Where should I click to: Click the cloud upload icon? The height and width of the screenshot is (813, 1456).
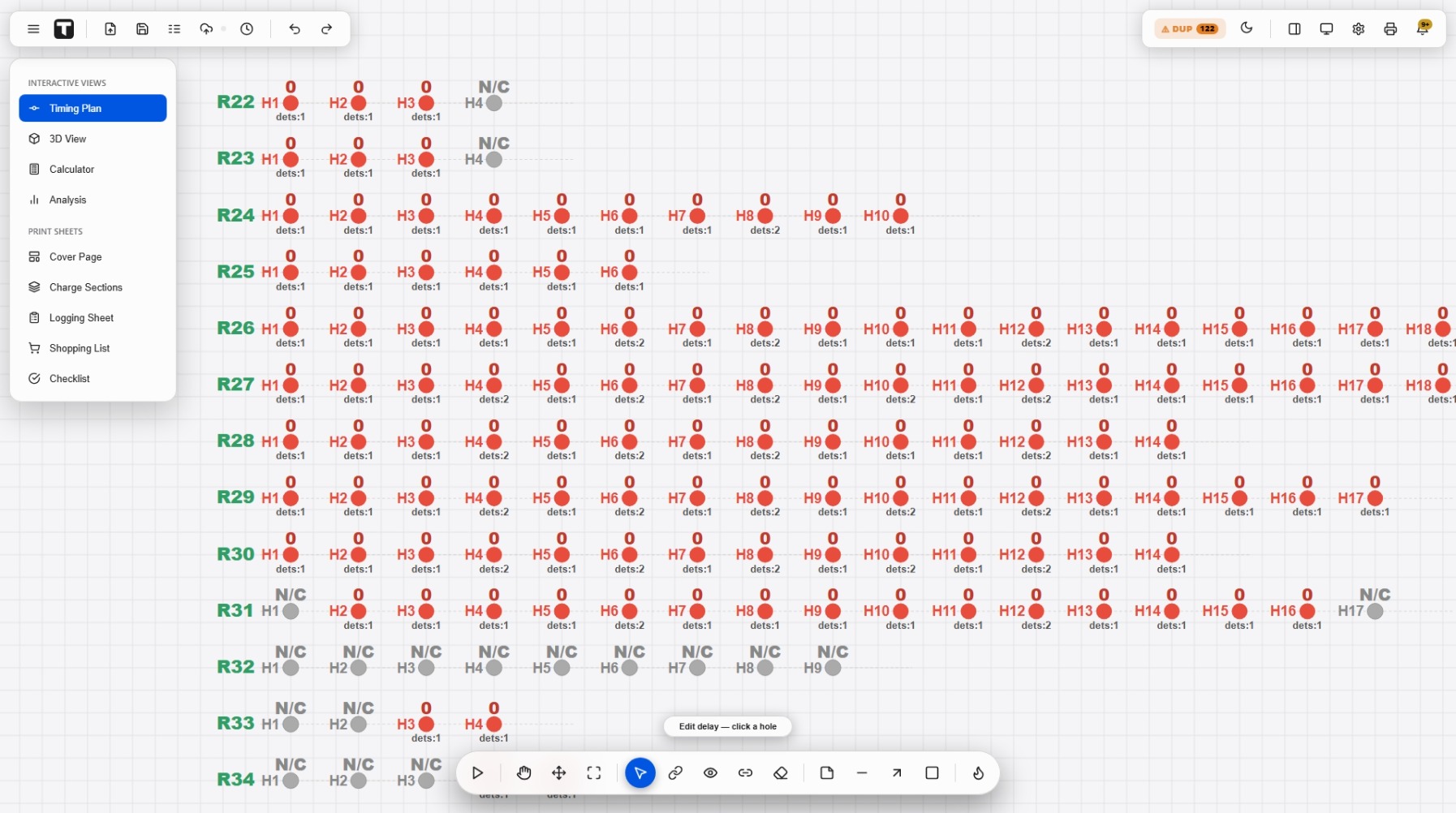[x=206, y=29]
